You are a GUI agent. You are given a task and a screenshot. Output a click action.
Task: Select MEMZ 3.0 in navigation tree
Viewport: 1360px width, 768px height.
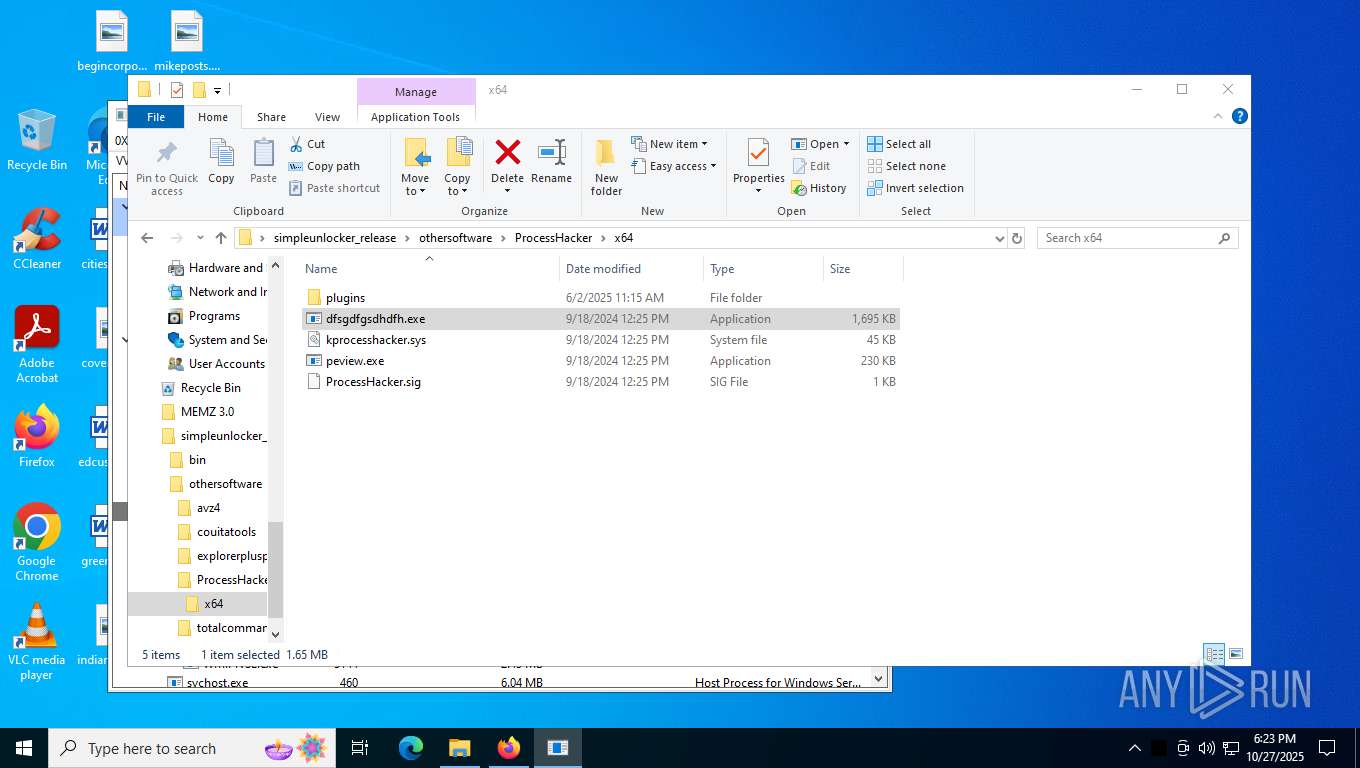click(x=207, y=412)
